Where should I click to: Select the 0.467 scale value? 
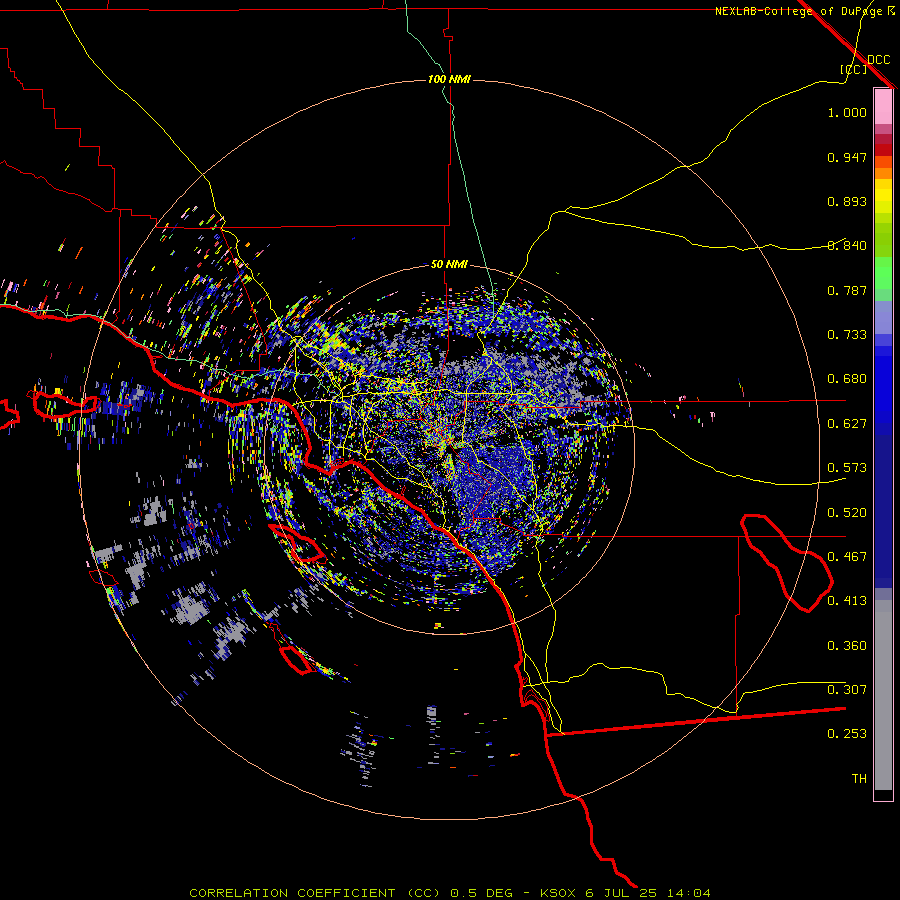click(847, 557)
